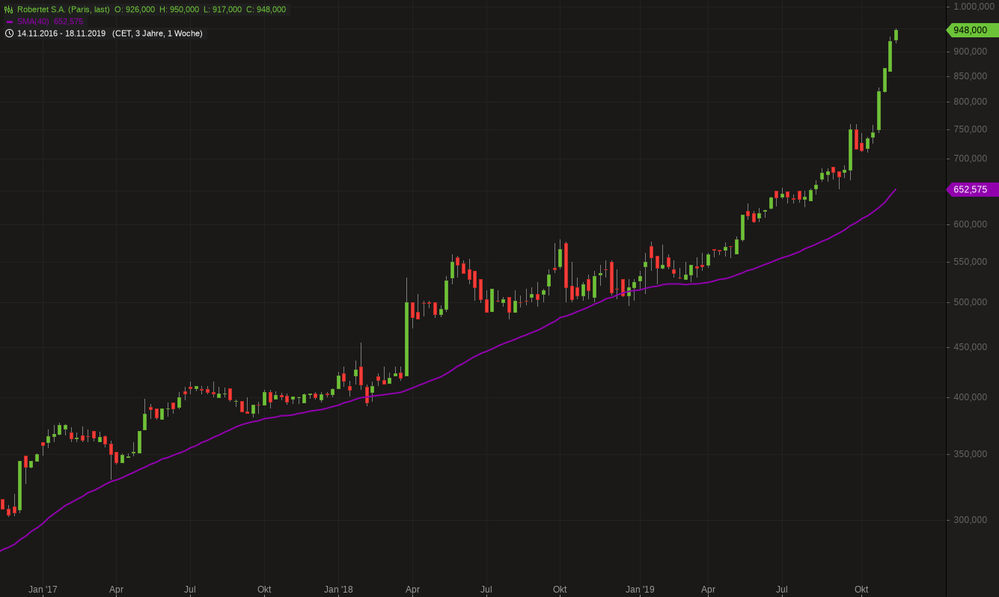
Task: Click the Jan '17 label on time axis
Action: [42, 590]
